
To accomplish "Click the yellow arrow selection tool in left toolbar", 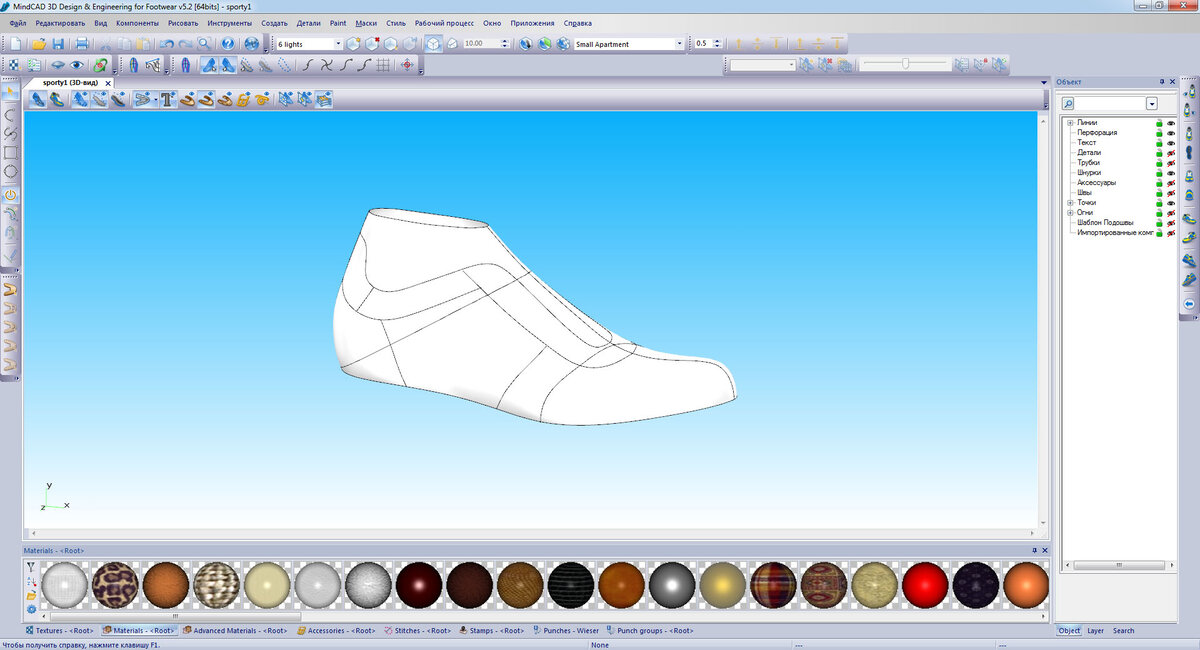I will point(10,92).
